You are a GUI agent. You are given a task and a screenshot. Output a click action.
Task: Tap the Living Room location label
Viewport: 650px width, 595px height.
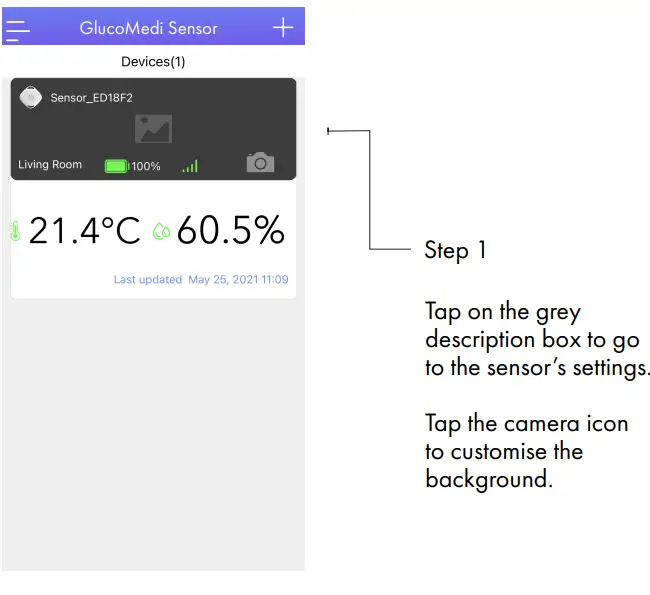(x=50, y=165)
